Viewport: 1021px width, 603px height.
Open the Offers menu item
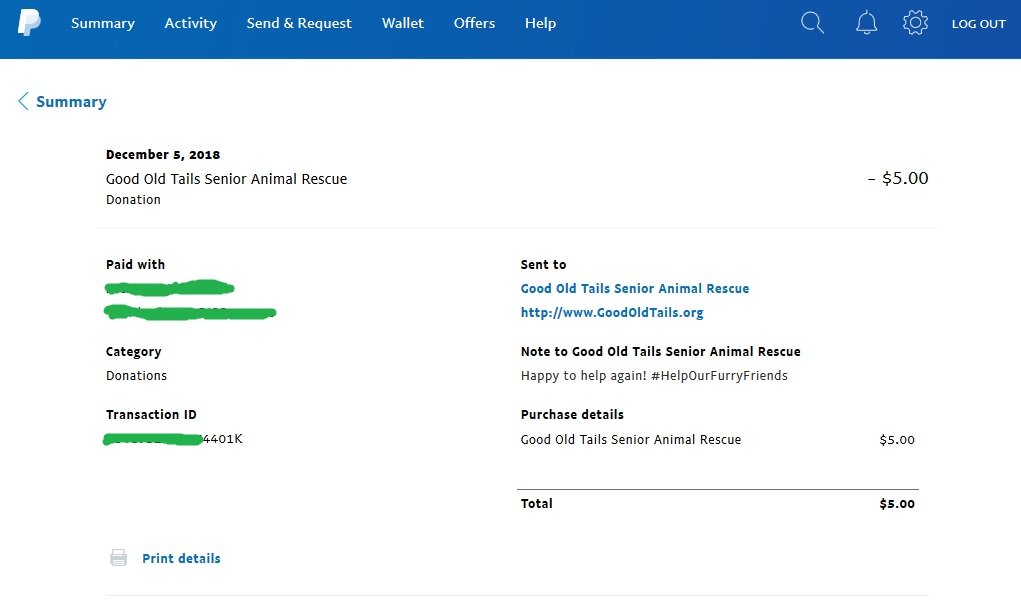[x=474, y=23]
